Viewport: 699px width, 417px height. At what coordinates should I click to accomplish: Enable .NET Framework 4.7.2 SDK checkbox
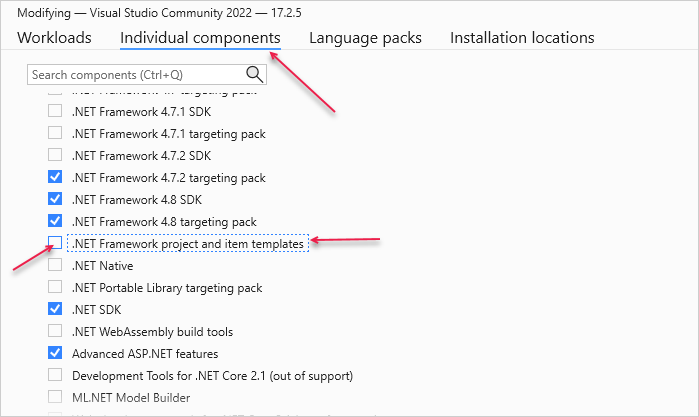click(55, 155)
